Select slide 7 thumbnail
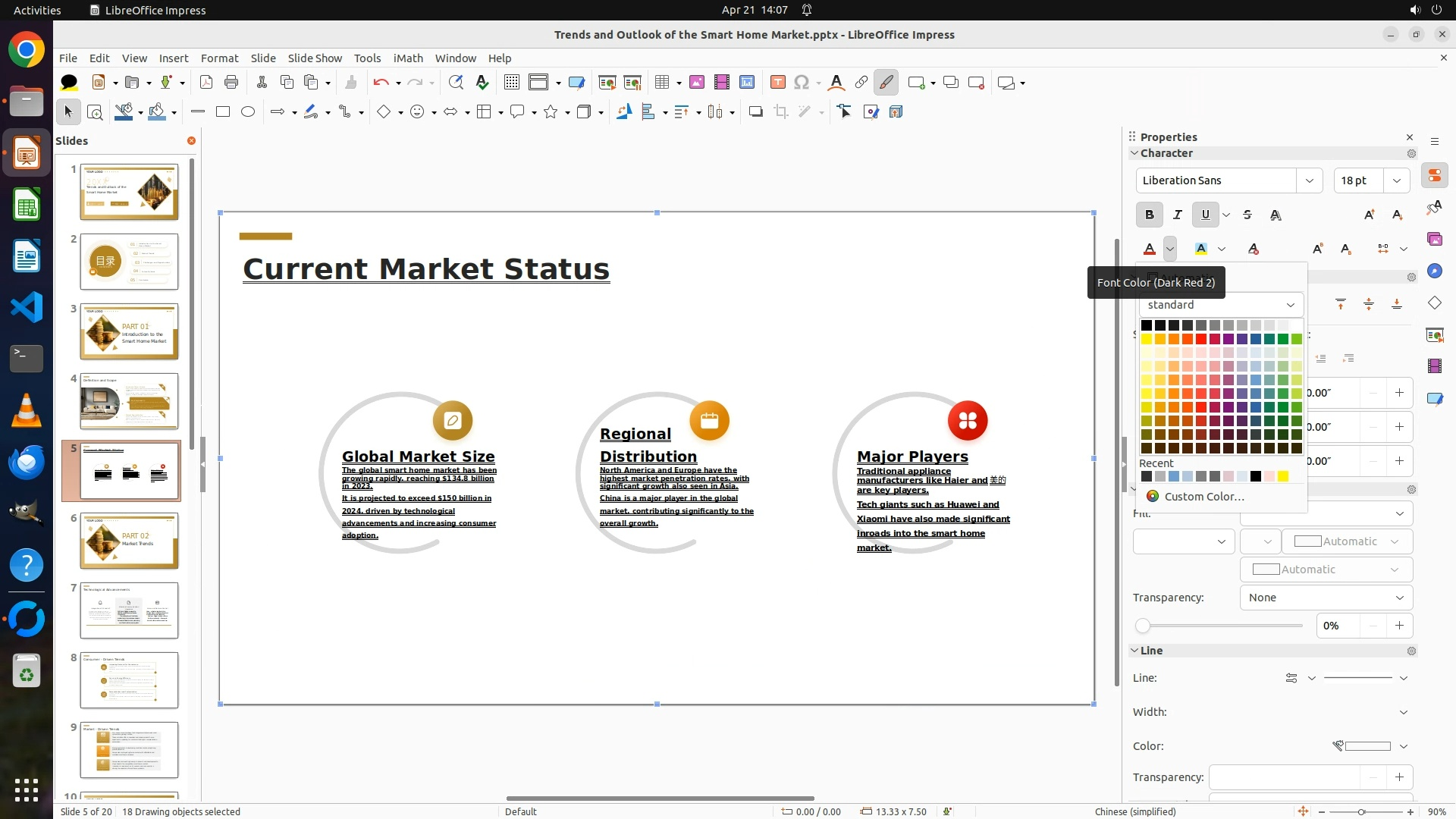 point(129,610)
